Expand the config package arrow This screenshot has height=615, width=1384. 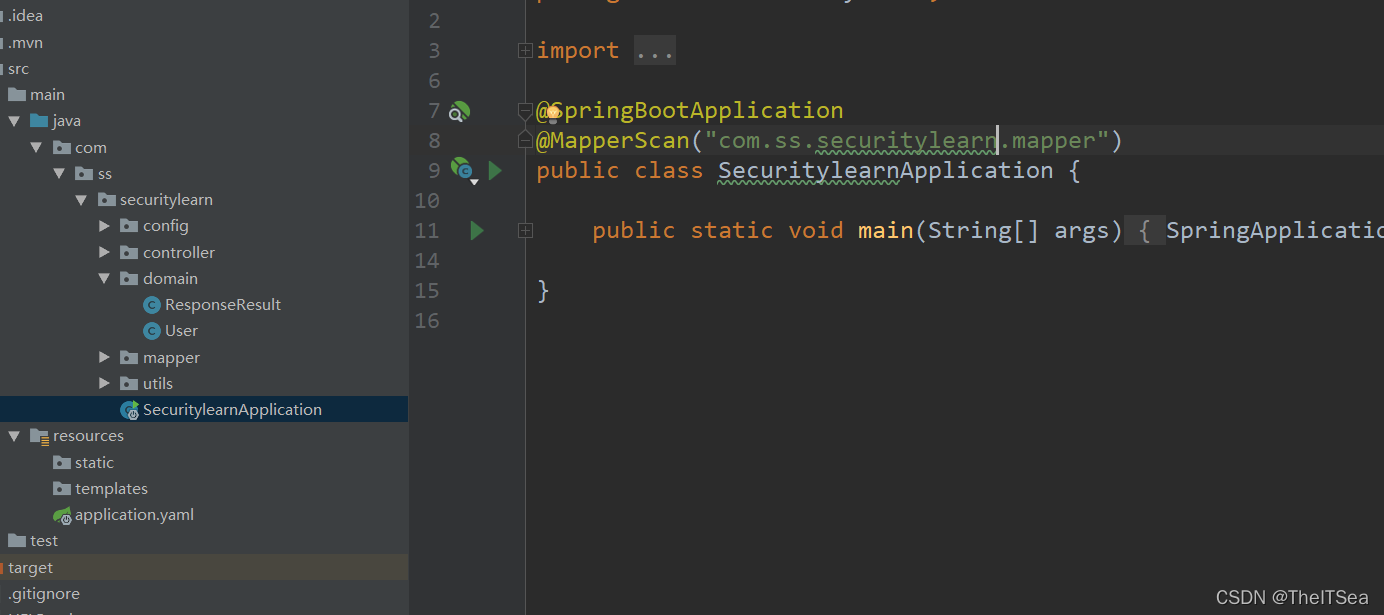click(104, 226)
